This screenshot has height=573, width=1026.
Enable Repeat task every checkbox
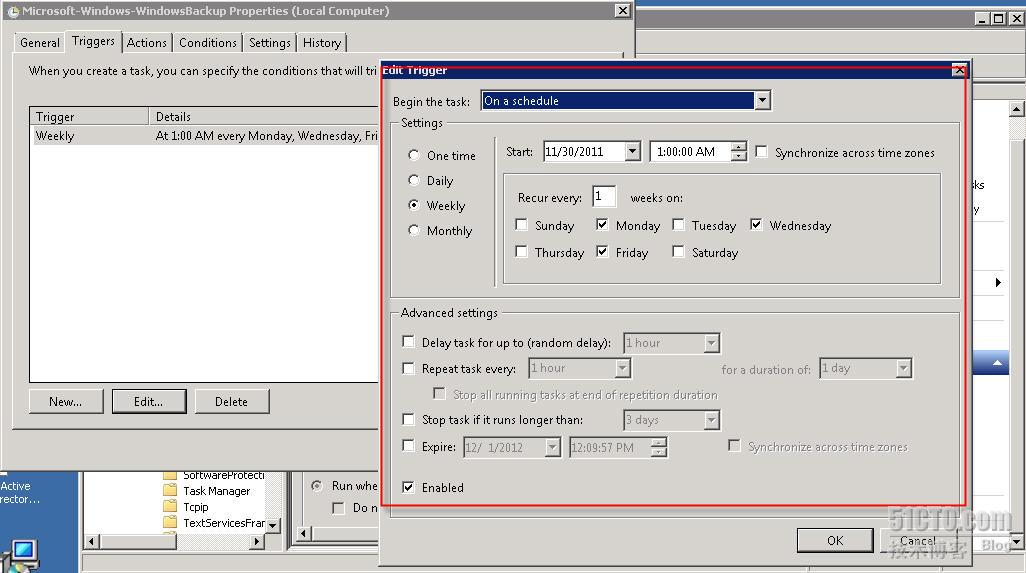tap(408, 368)
